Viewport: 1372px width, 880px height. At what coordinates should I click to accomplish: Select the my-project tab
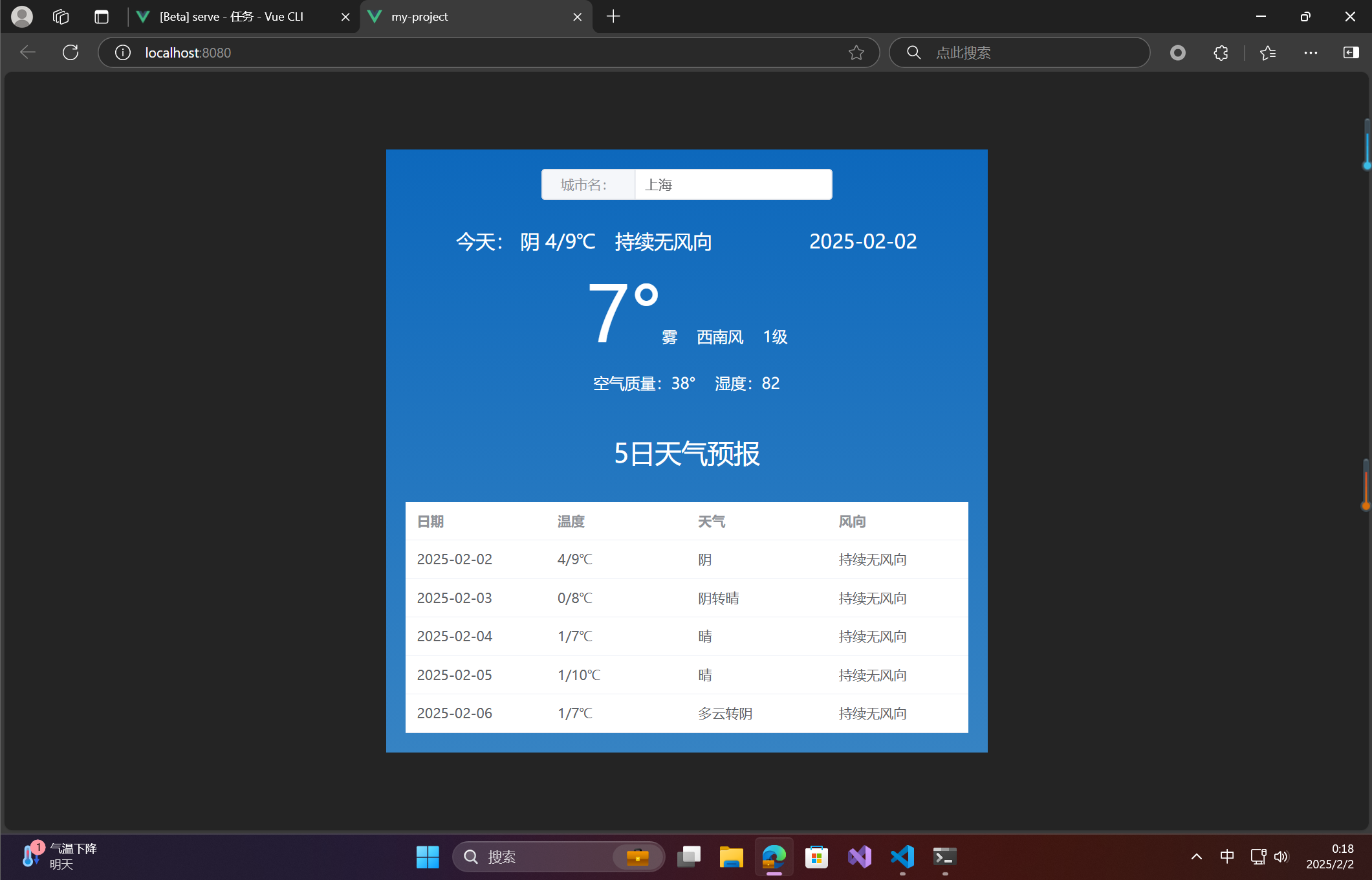[453, 16]
